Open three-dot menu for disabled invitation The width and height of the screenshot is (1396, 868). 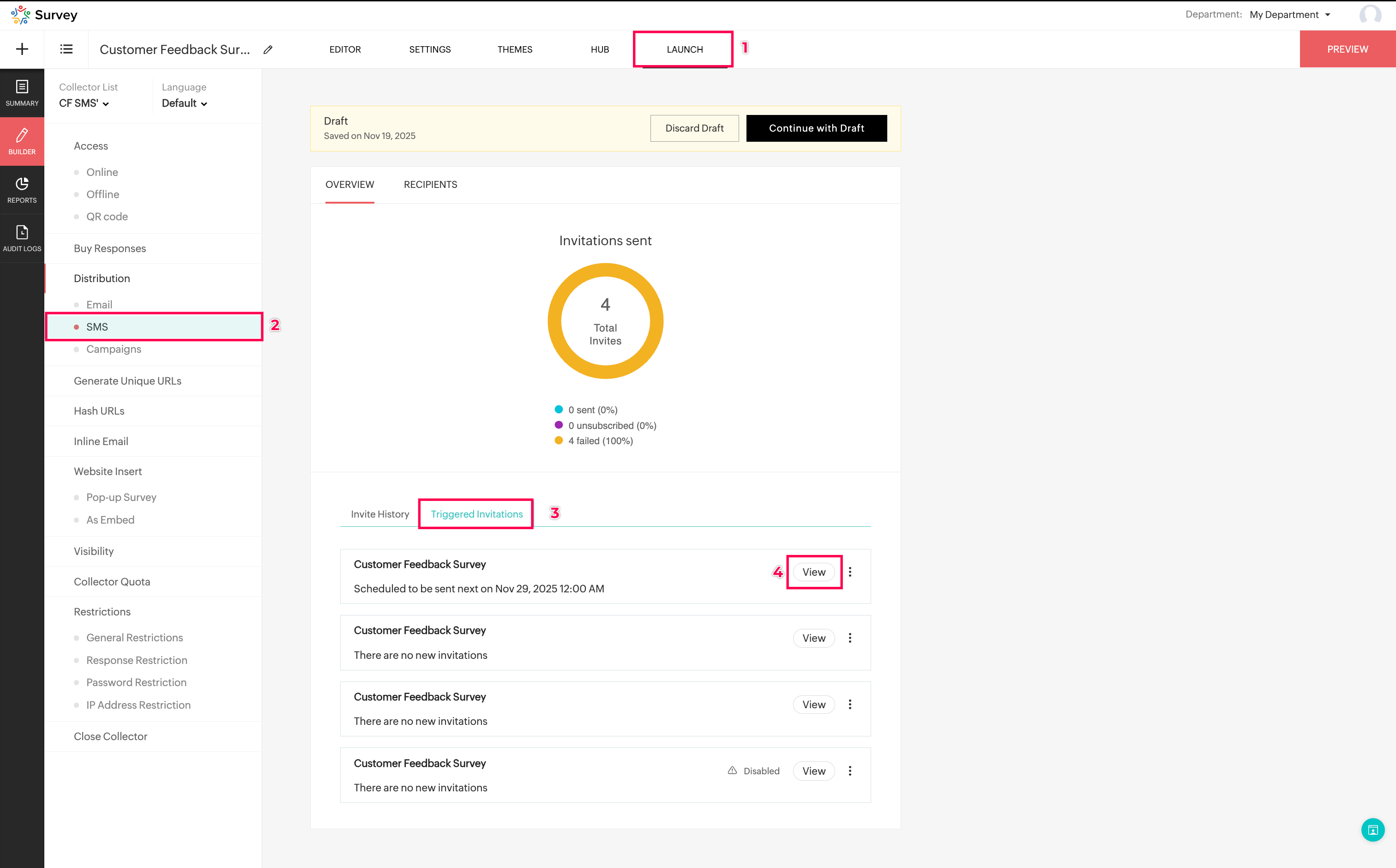849,771
